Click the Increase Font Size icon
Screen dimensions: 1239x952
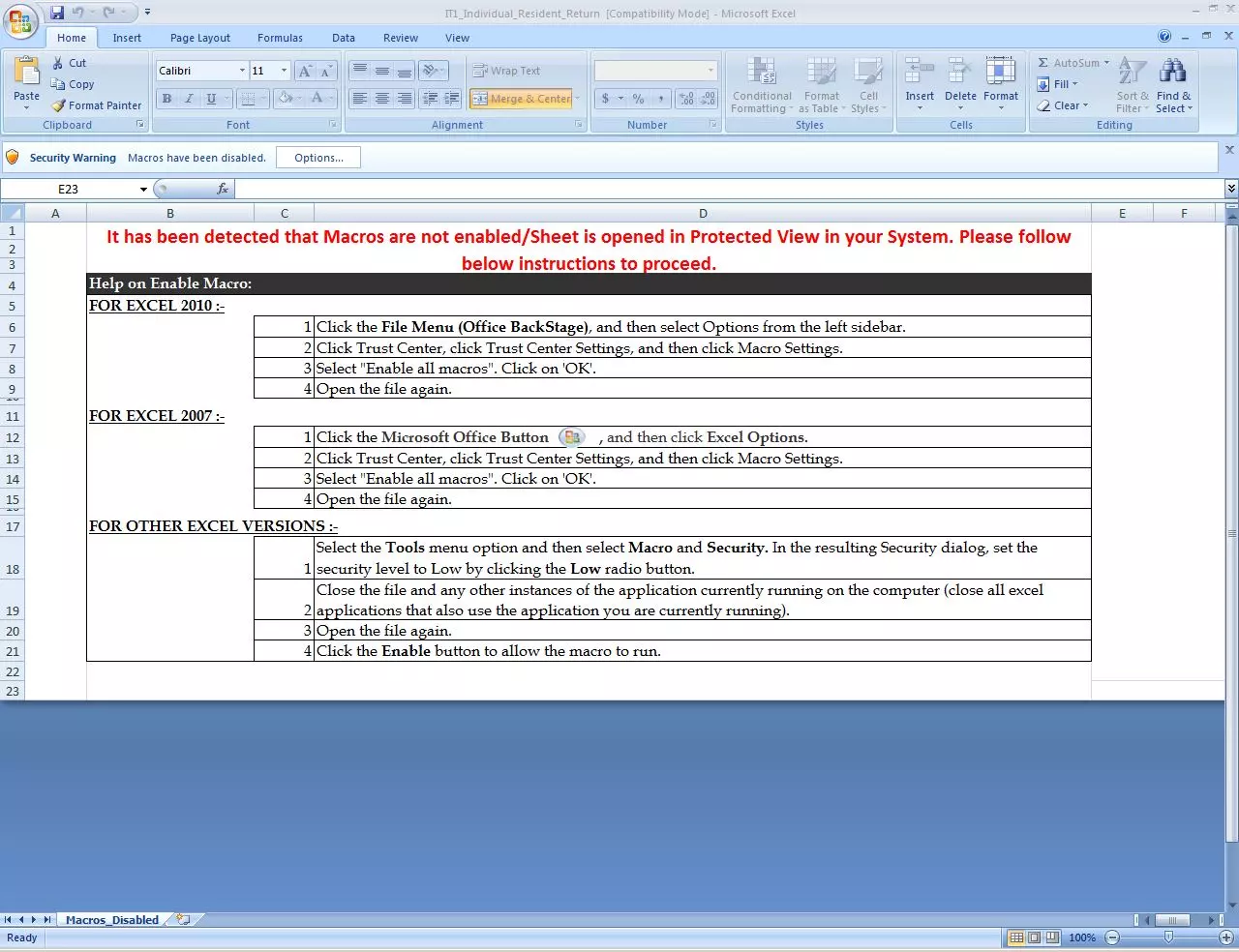pos(305,71)
